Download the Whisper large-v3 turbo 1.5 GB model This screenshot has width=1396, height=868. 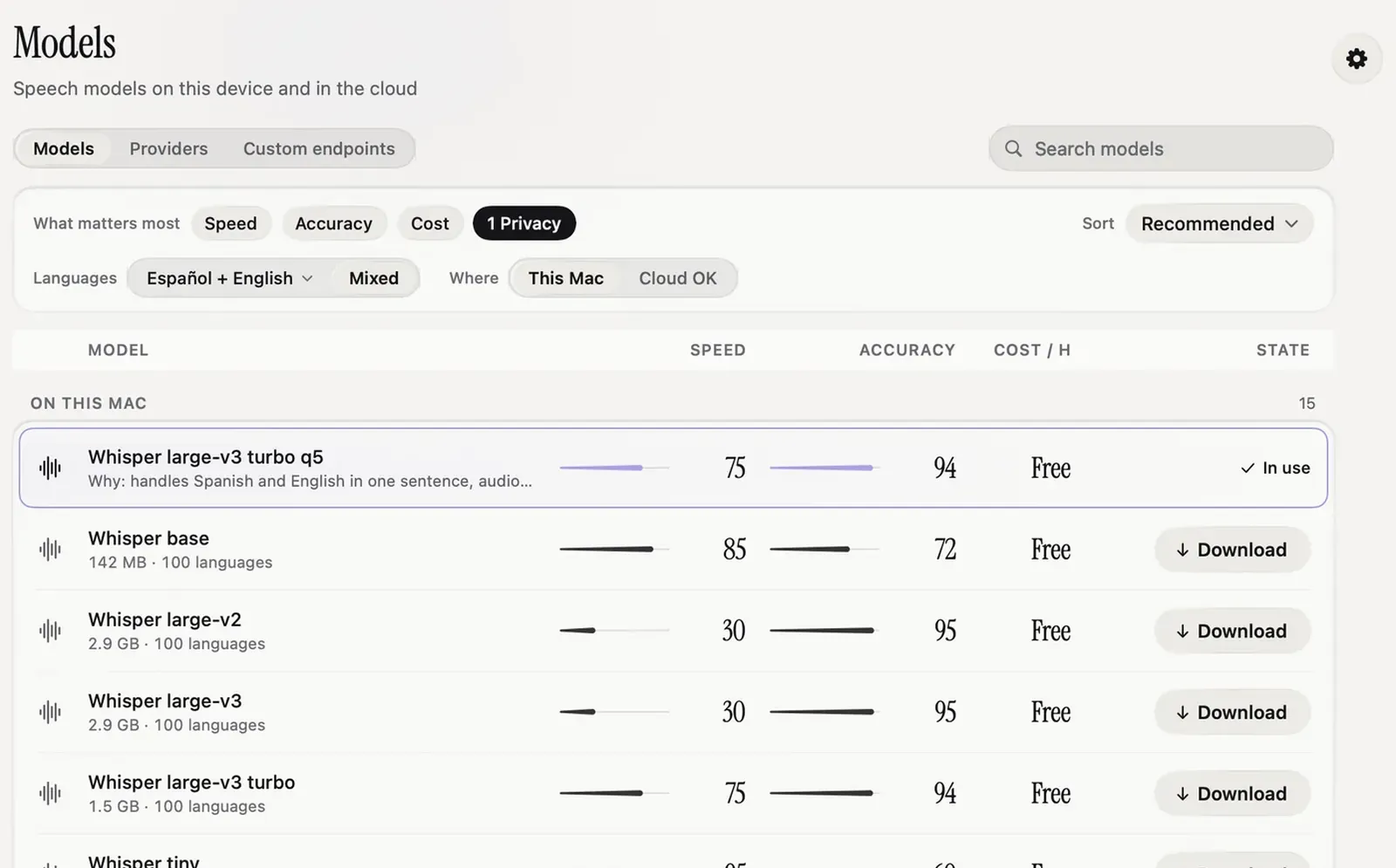(1232, 793)
